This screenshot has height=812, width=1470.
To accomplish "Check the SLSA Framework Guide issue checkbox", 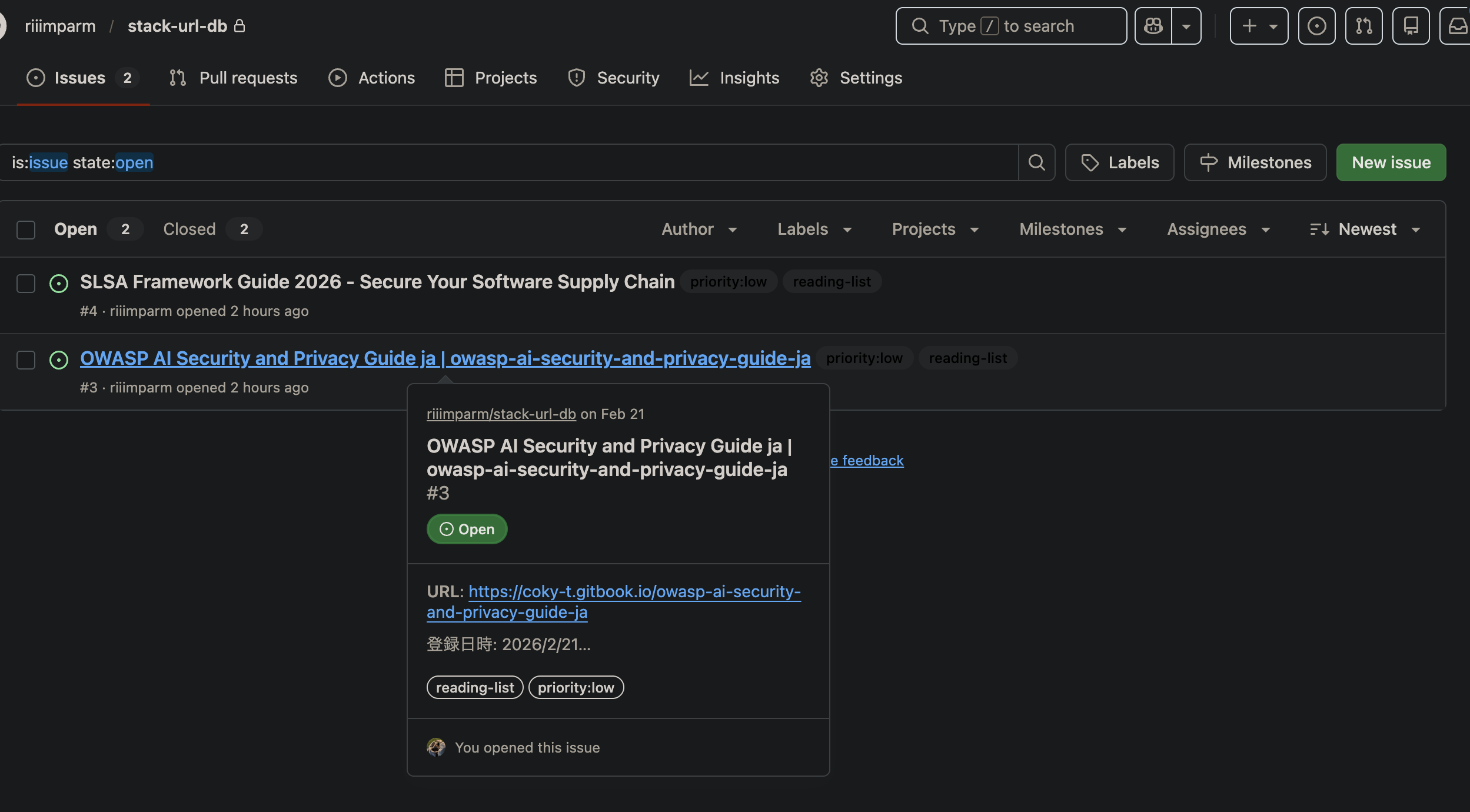I will coord(26,284).
